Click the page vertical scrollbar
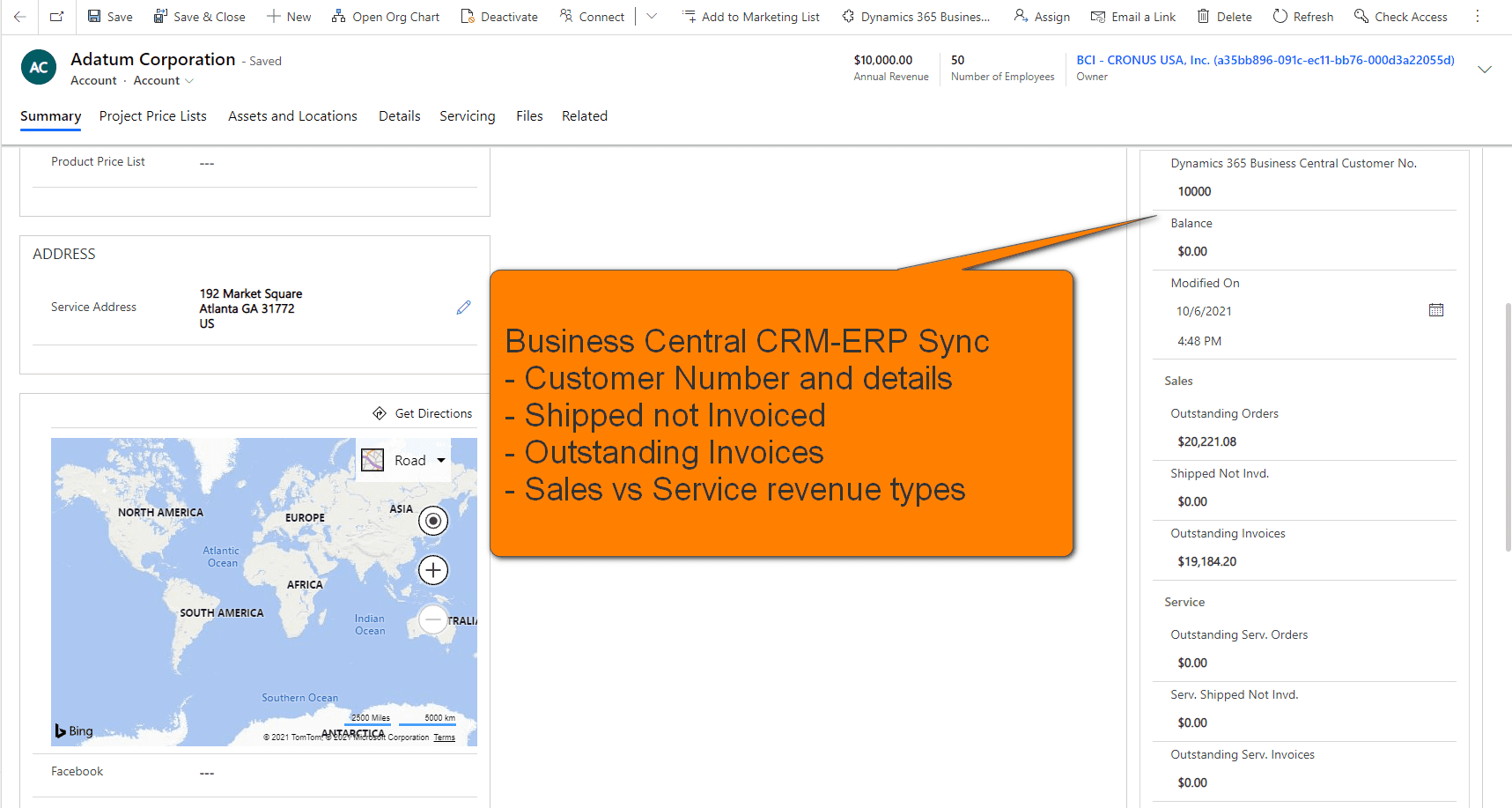Screen dimensions: 1512x808 tap(1508, 426)
